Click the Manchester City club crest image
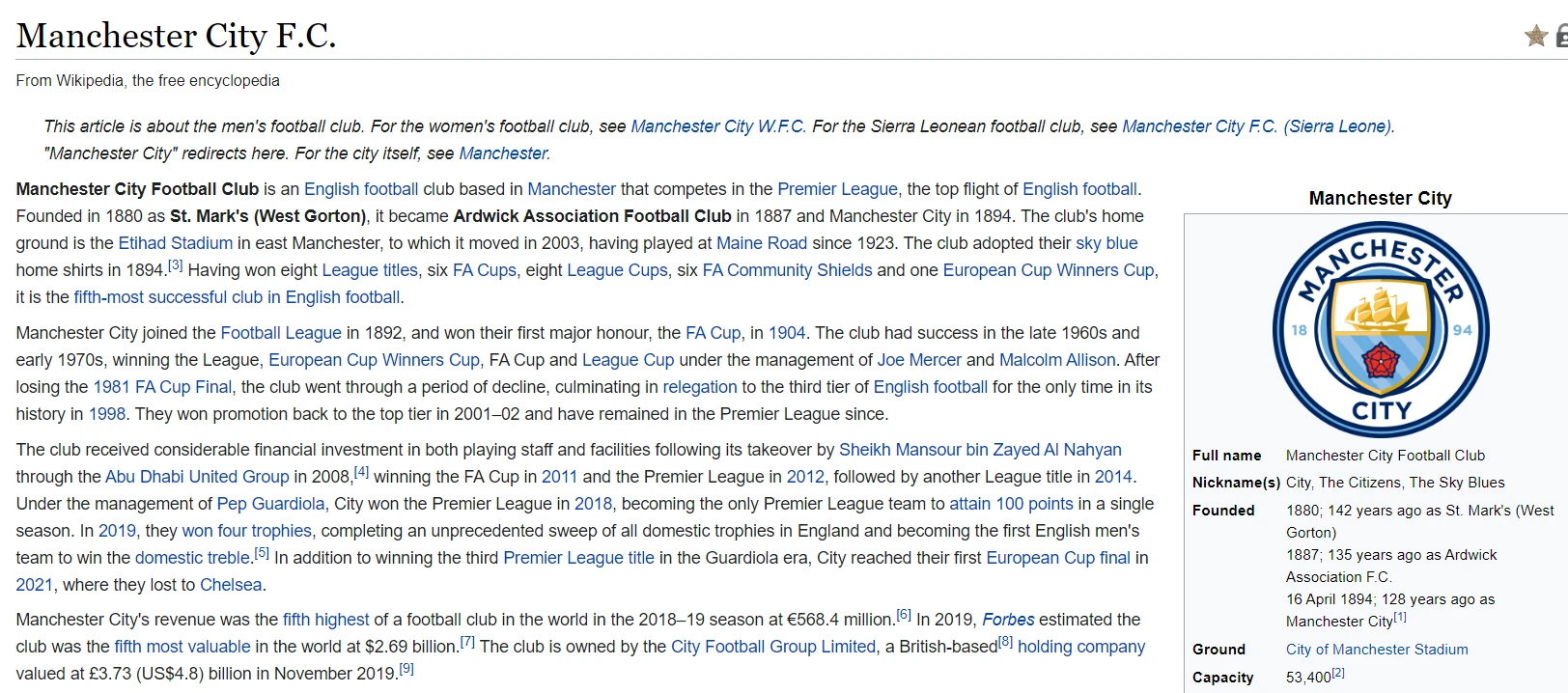This screenshot has width=1568, height=693. tap(1381, 330)
